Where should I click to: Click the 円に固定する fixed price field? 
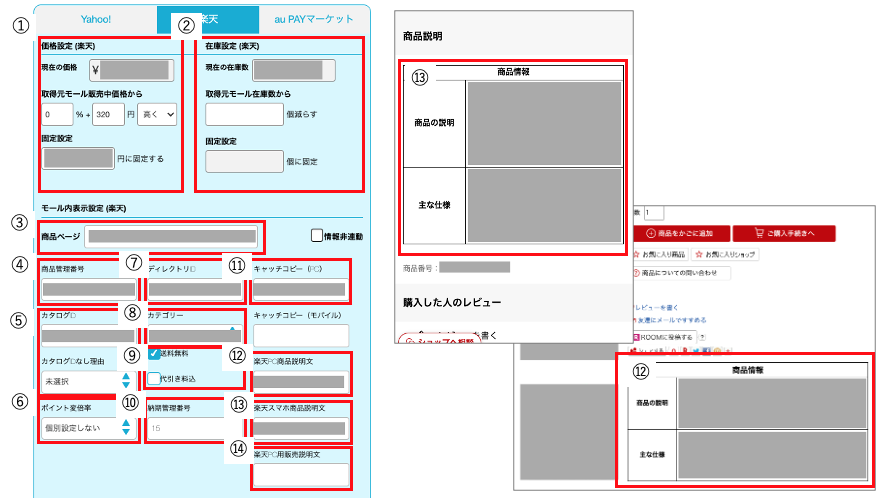(78, 158)
